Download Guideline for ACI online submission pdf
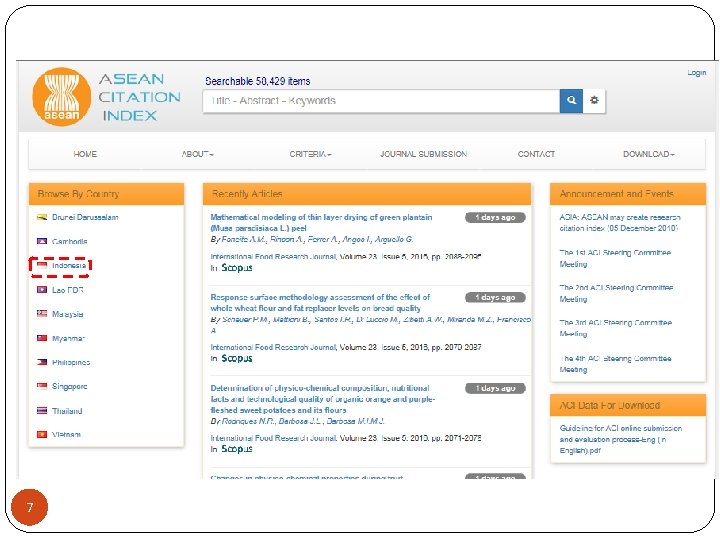The image size is (720, 540). [x=620, y=439]
